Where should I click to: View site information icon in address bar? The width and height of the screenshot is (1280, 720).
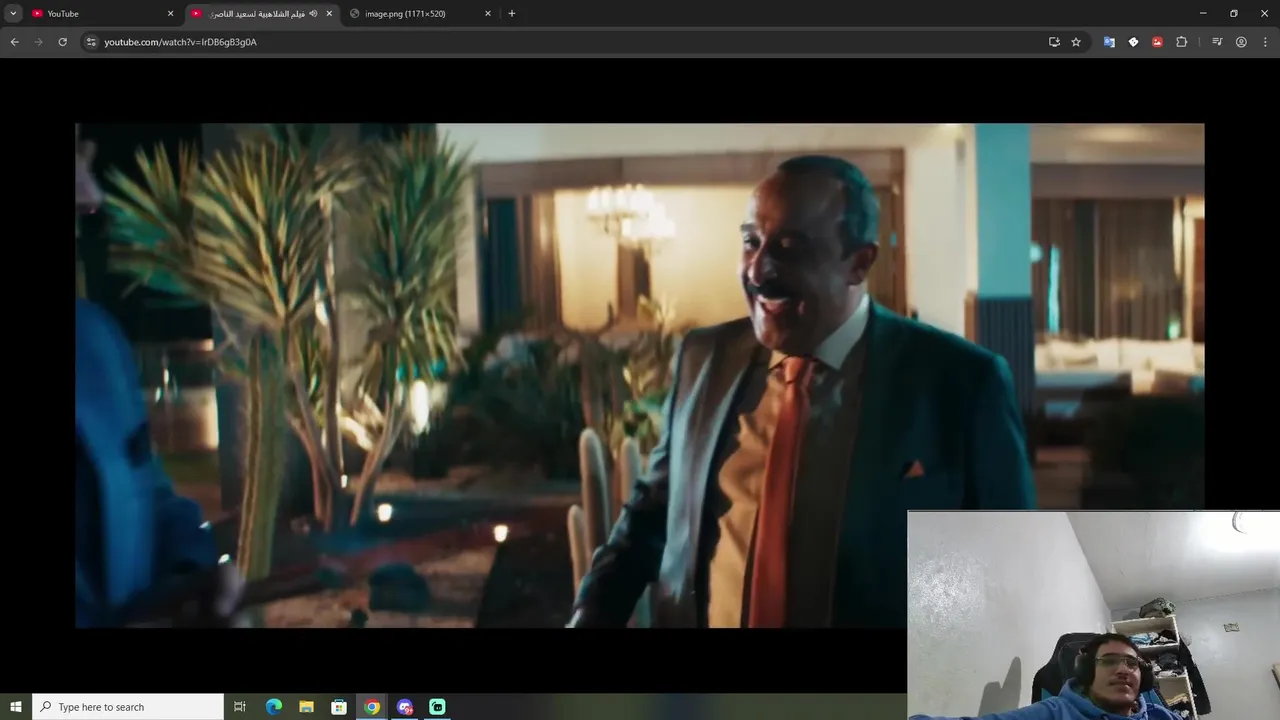(x=91, y=42)
